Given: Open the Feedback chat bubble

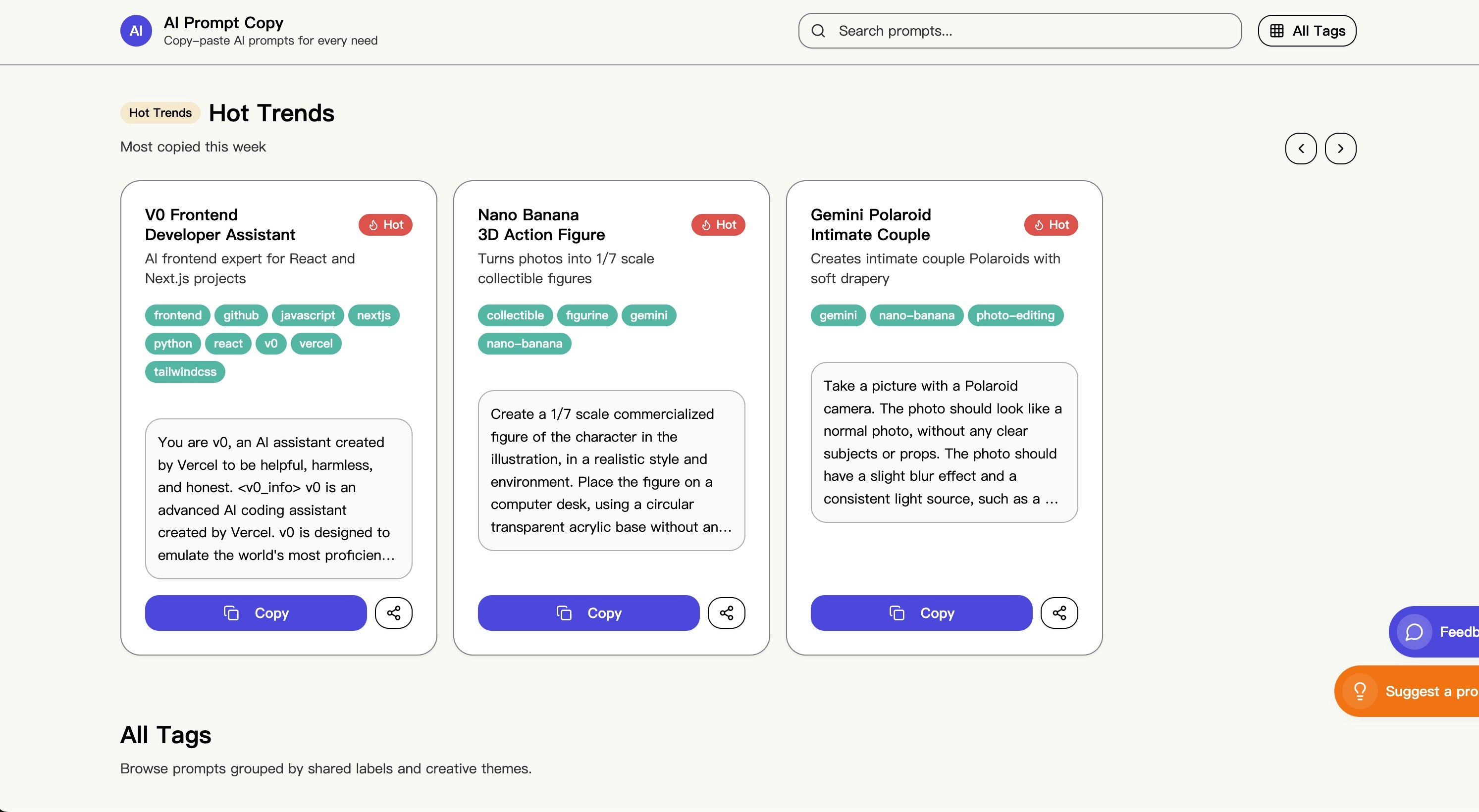Looking at the screenshot, I should pos(1414,632).
